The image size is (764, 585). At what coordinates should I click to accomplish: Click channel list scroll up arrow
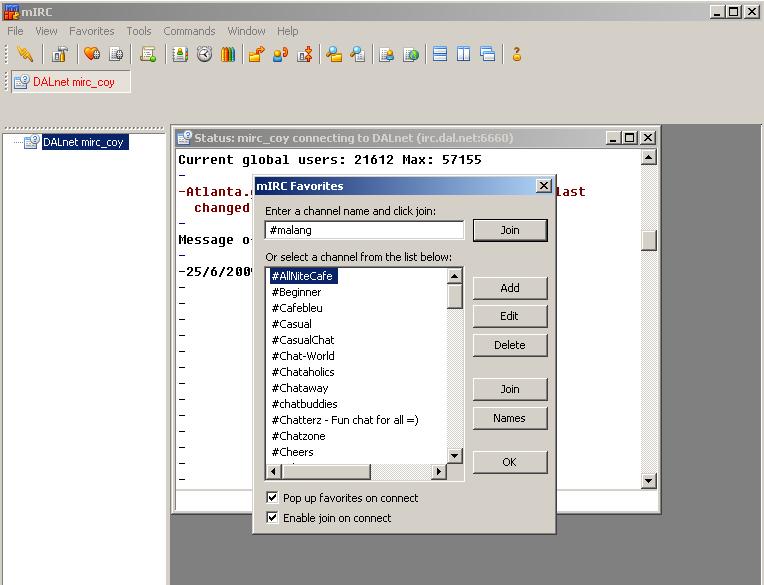(x=454, y=276)
